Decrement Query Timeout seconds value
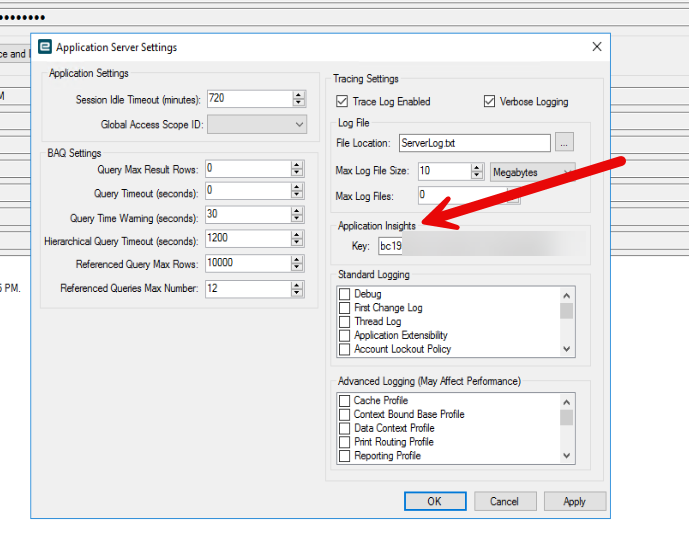 [297, 195]
